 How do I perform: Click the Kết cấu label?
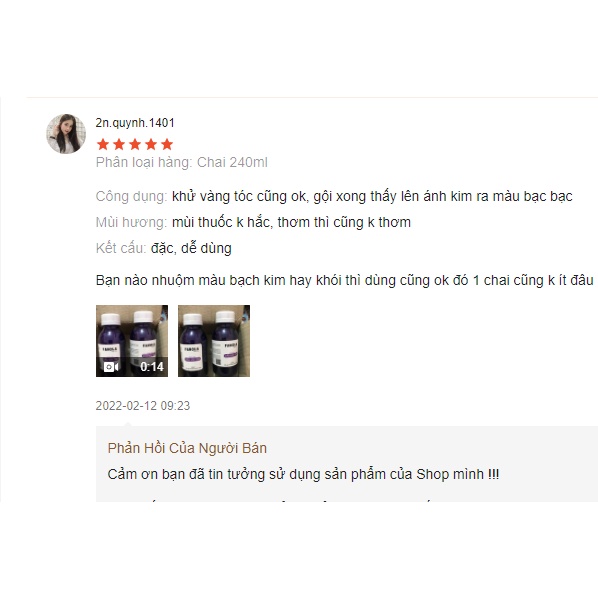click(121, 248)
